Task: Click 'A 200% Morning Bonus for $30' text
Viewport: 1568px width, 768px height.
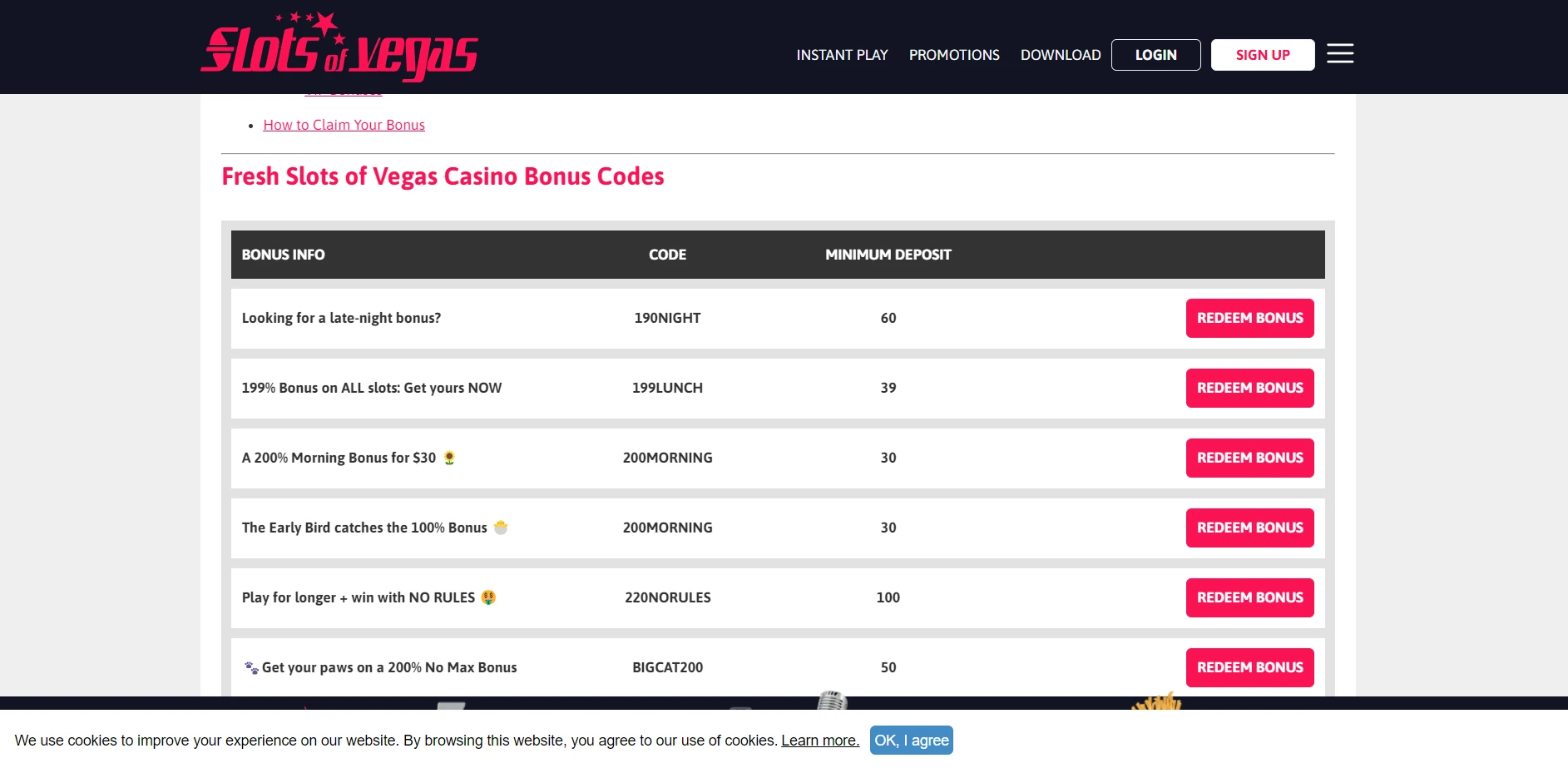Action: (339, 458)
